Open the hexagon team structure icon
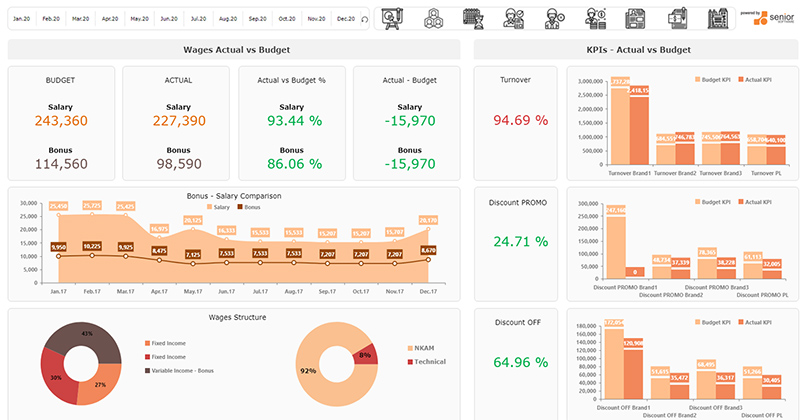Image resolution: width=800 pixels, height=420 pixels. pyautogui.click(x=433, y=19)
